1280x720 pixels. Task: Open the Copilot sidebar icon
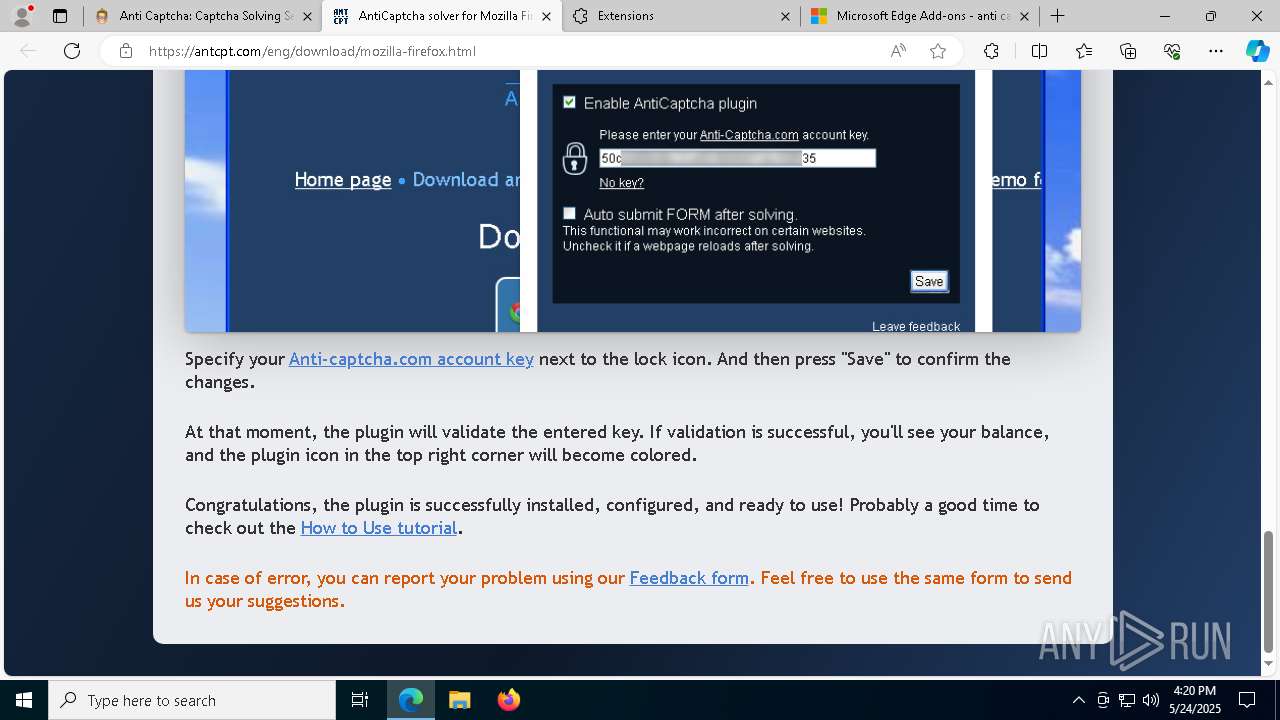tap(1257, 51)
